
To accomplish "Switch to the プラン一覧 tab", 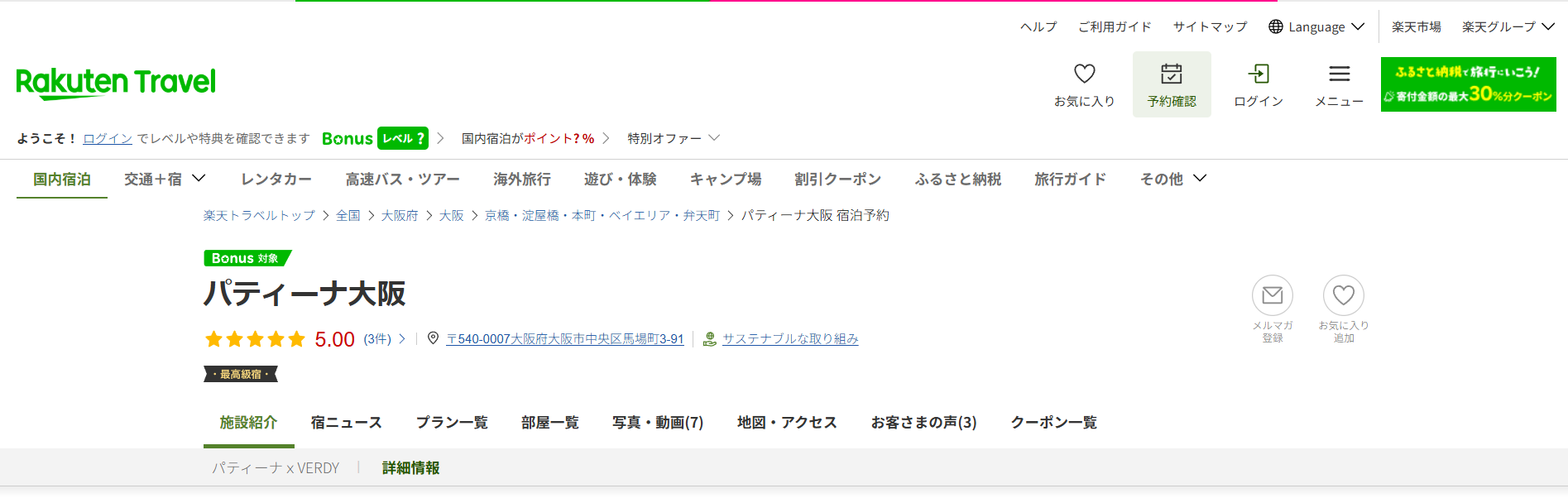I will 452,423.
